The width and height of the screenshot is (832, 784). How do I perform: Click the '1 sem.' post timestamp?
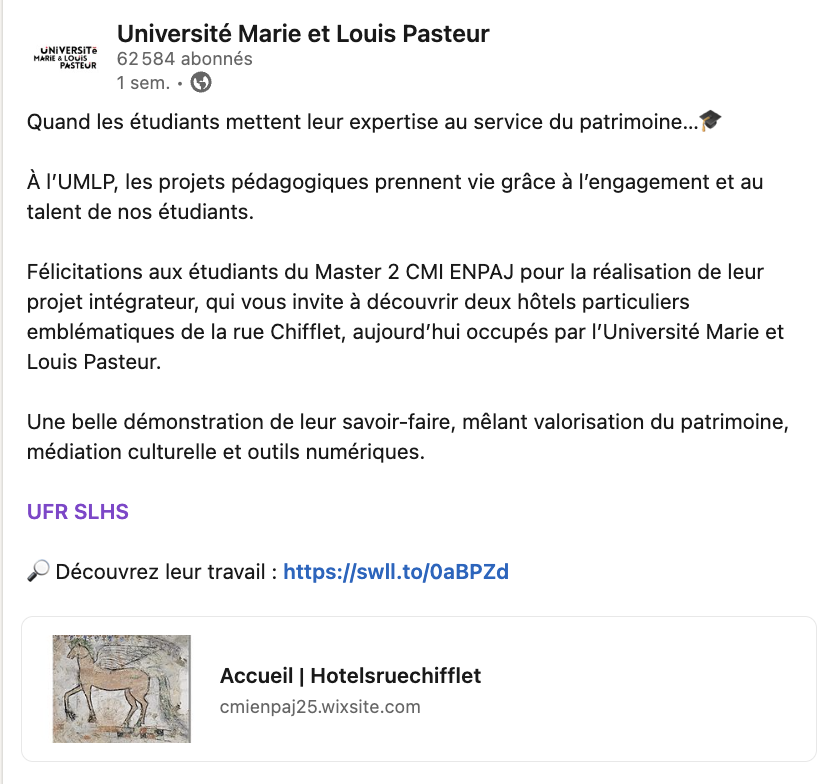[x=143, y=83]
